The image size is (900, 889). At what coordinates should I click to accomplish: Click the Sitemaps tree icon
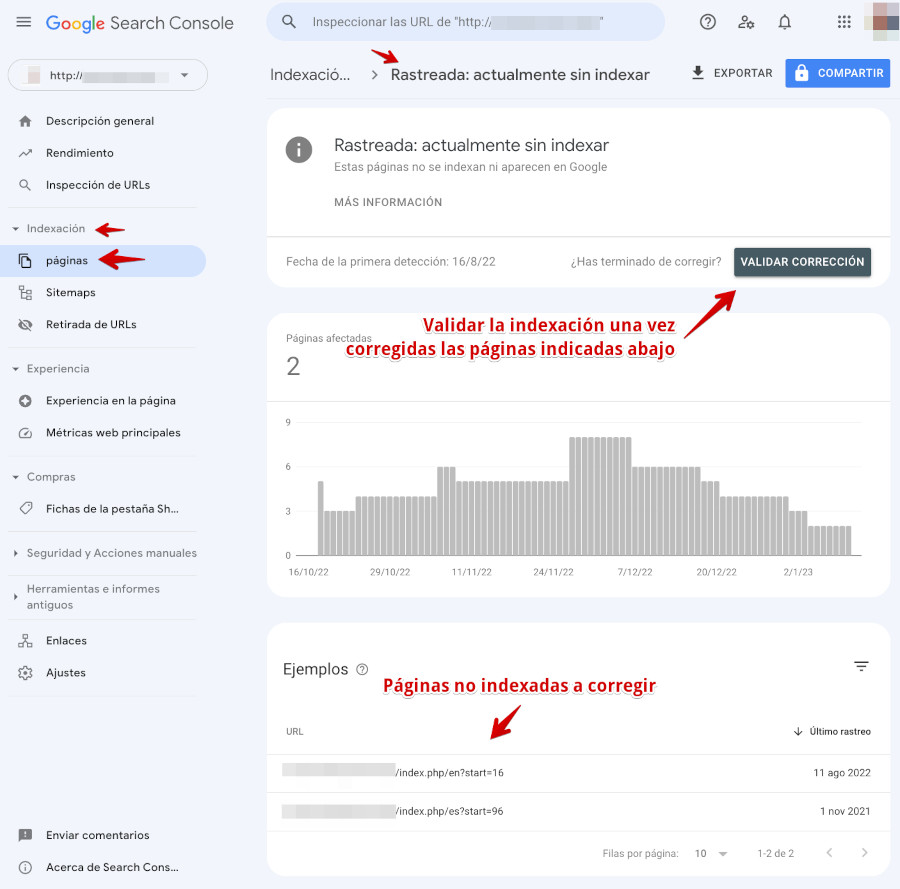[x=25, y=293]
